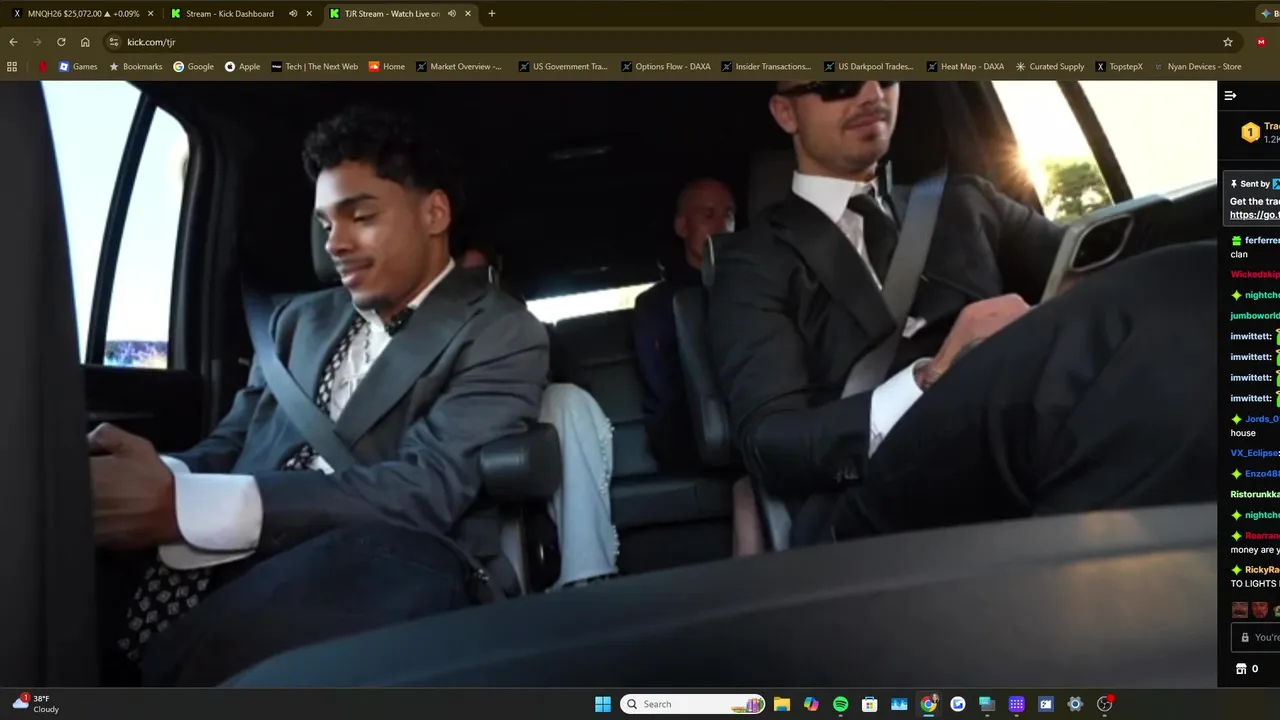Close the TJR Stream tab
This screenshot has height=720, width=1280.
[x=468, y=14]
